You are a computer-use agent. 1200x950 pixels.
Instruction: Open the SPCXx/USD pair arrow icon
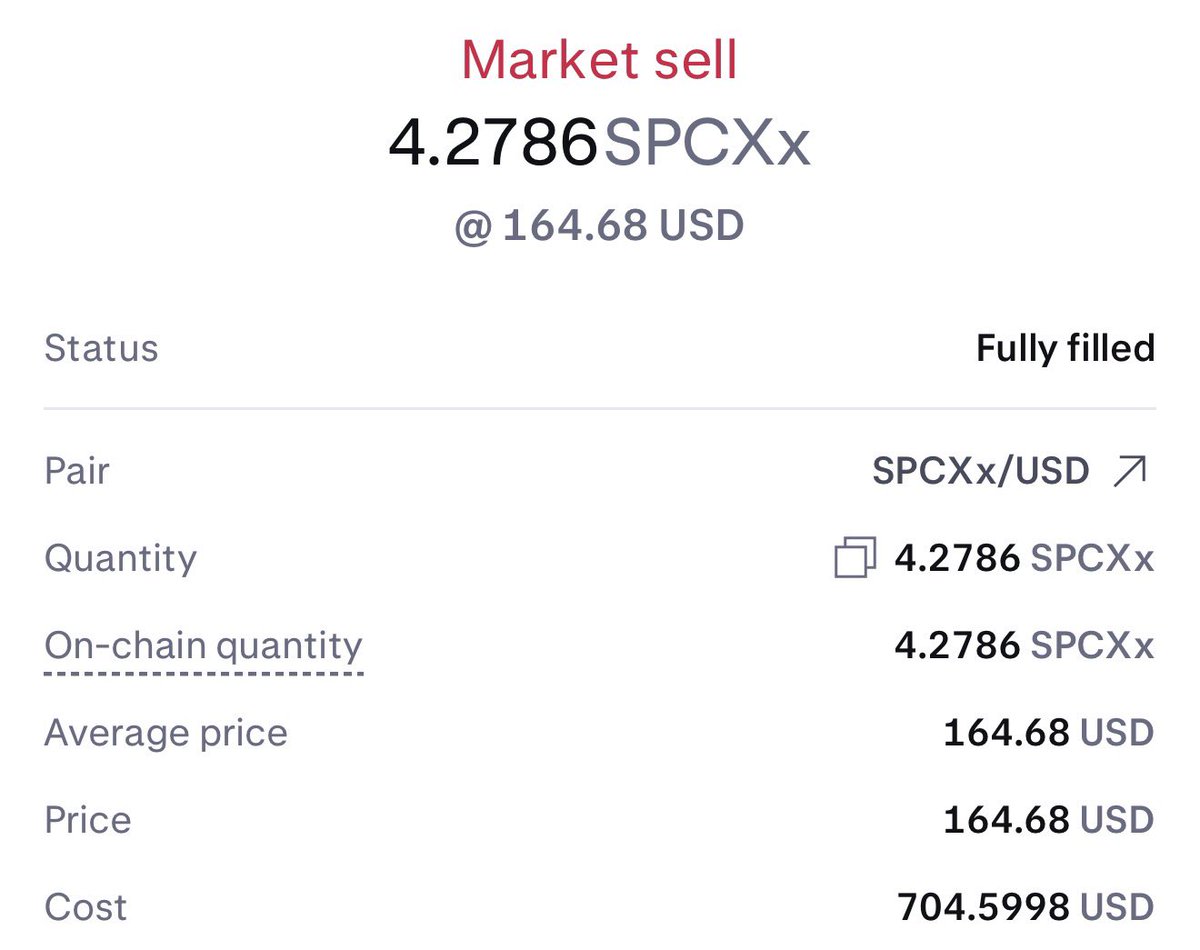point(1130,470)
